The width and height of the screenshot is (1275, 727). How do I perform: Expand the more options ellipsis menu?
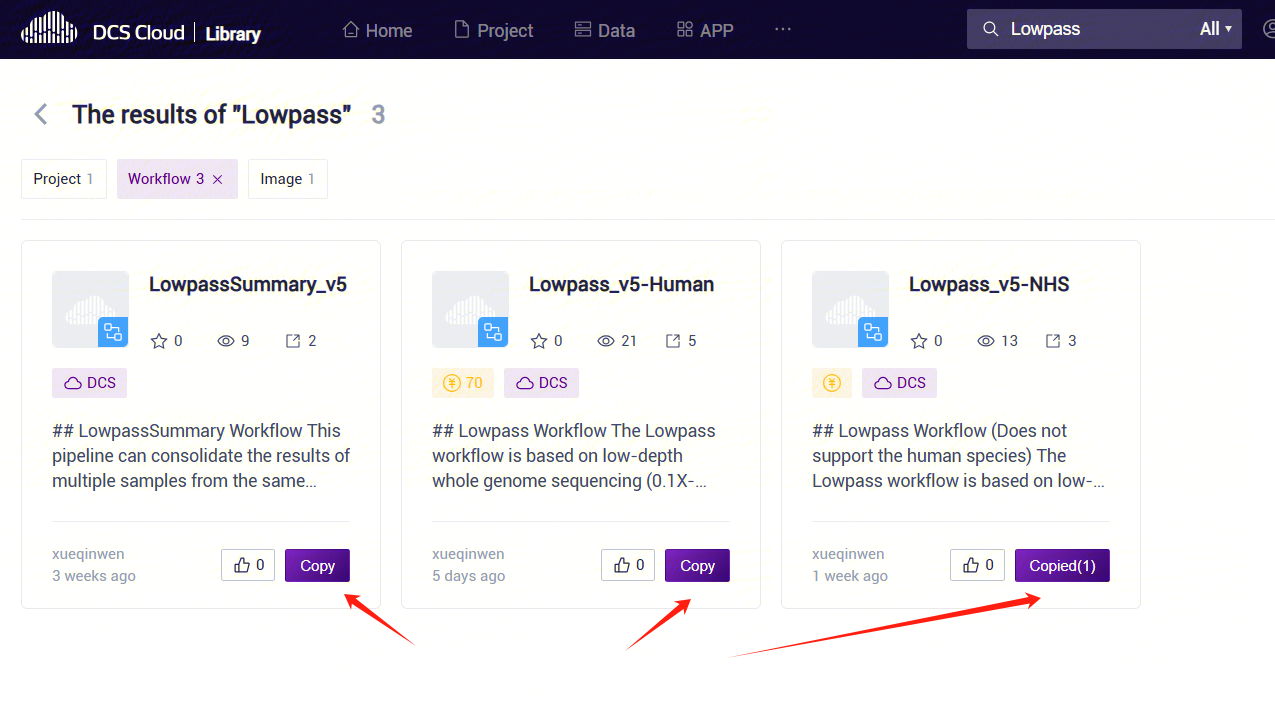pos(782,29)
